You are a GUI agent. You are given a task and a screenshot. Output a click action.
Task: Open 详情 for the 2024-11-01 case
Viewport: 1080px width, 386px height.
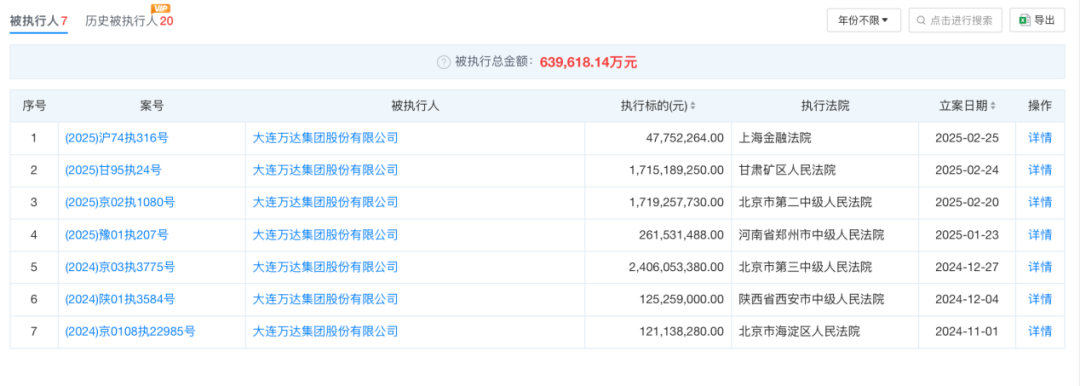click(x=1040, y=332)
